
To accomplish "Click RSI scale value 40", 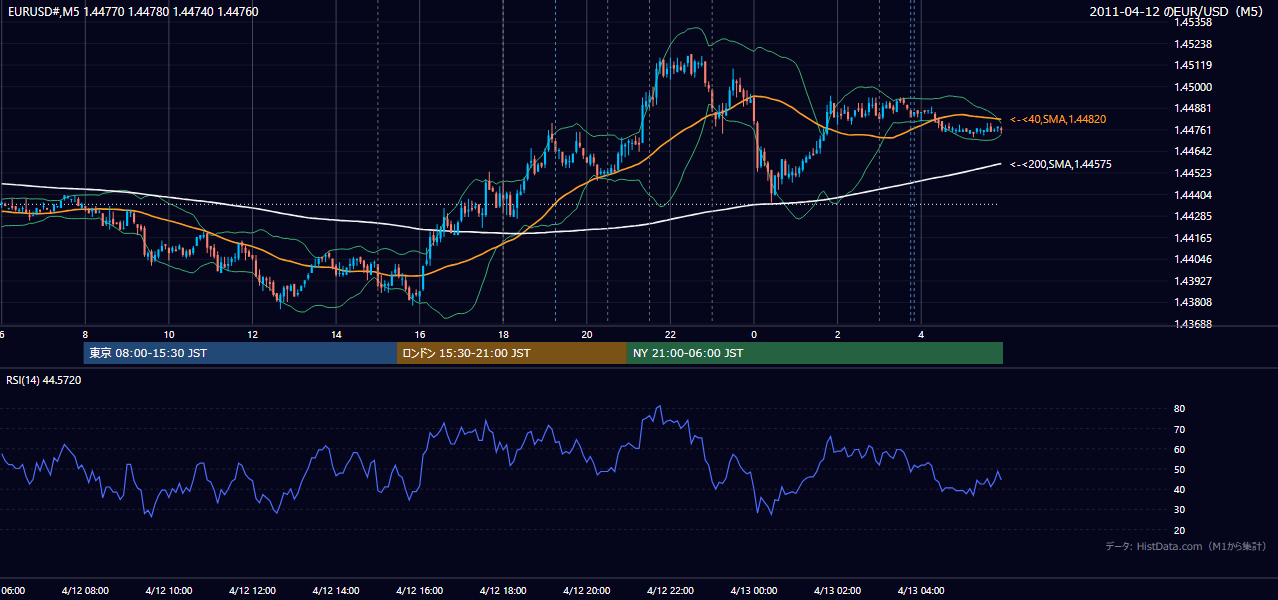I will (x=1180, y=490).
